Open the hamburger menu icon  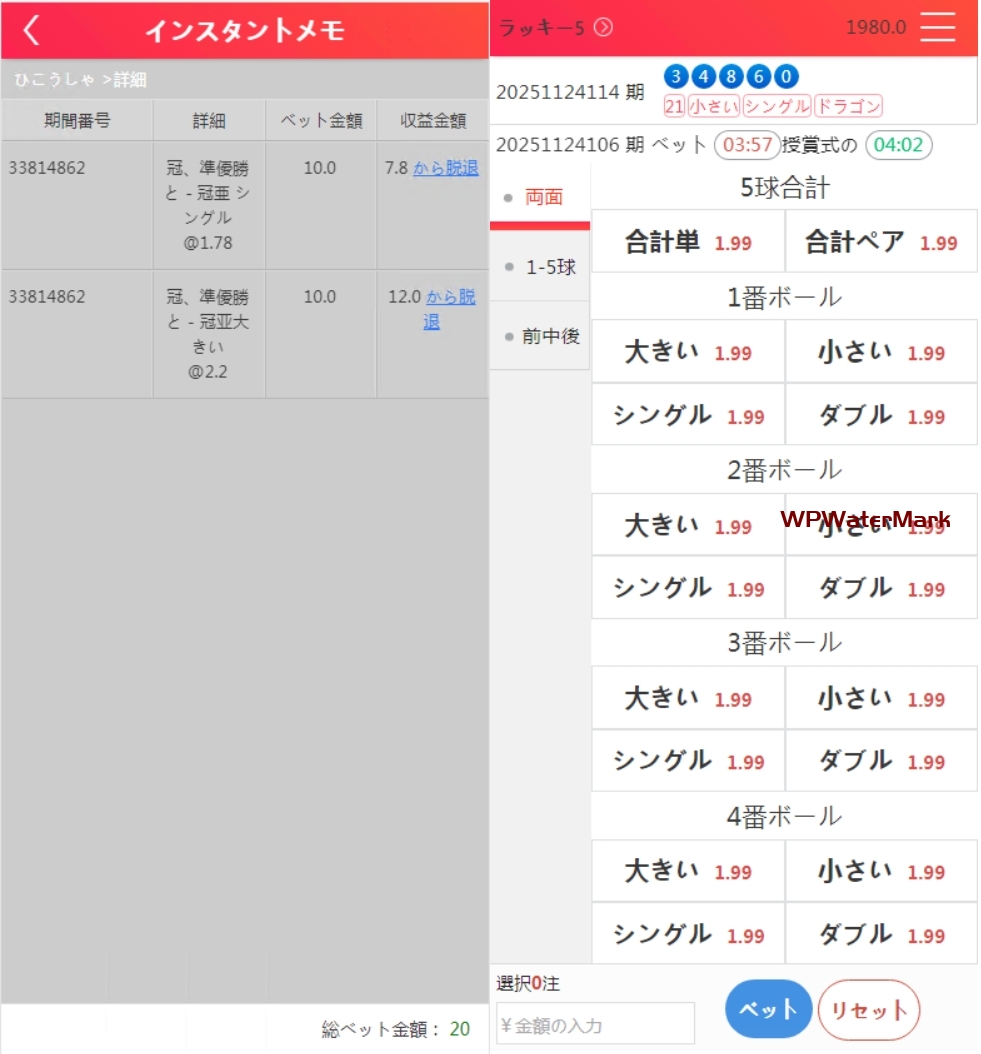pos(937,28)
